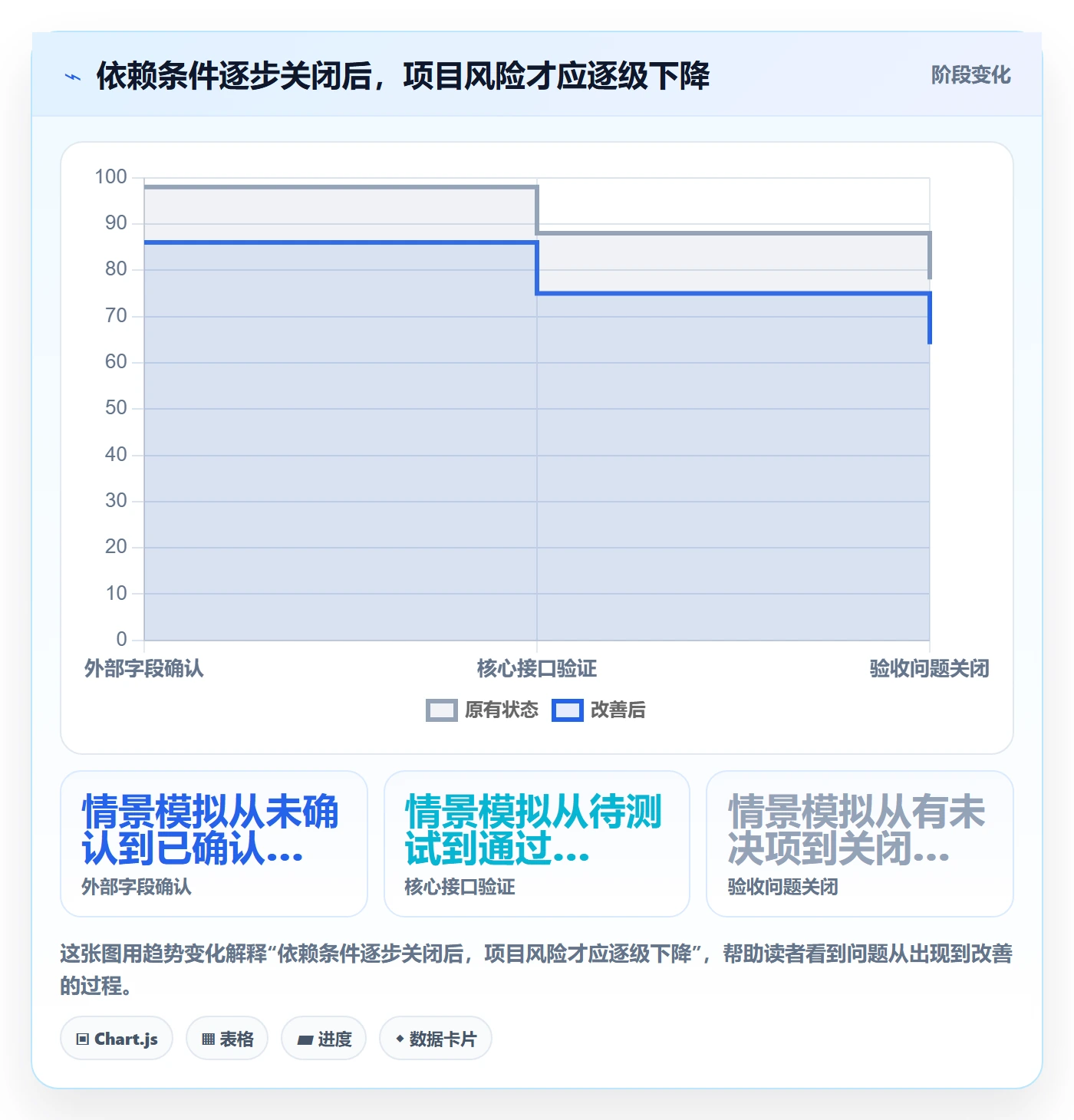Image resolution: width=1074 pixels, height=1120 pixels.
Task: Toggle the 原有状态 legend swatch
Action: pos(442,710)
